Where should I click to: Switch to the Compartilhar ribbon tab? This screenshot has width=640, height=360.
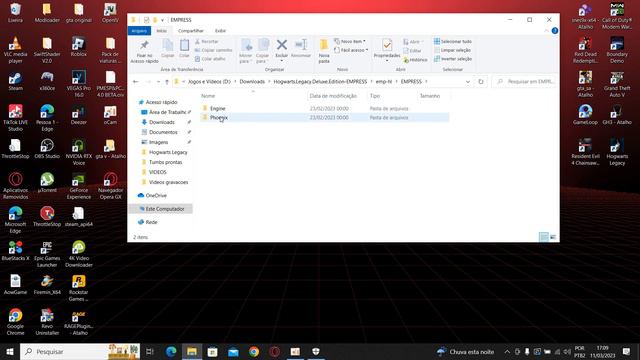coord(191,31)
